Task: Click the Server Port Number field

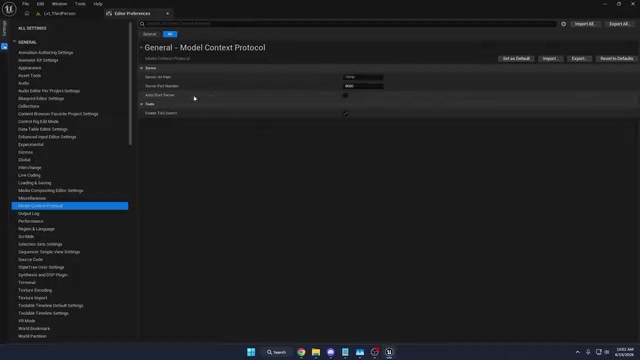Action: point(363,86)
